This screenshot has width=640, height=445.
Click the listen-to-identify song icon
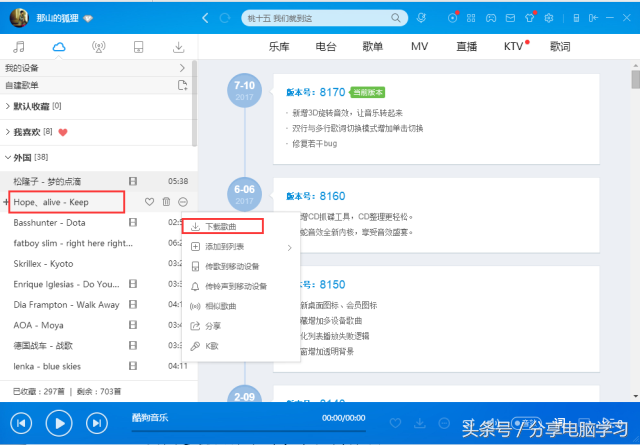421,18
